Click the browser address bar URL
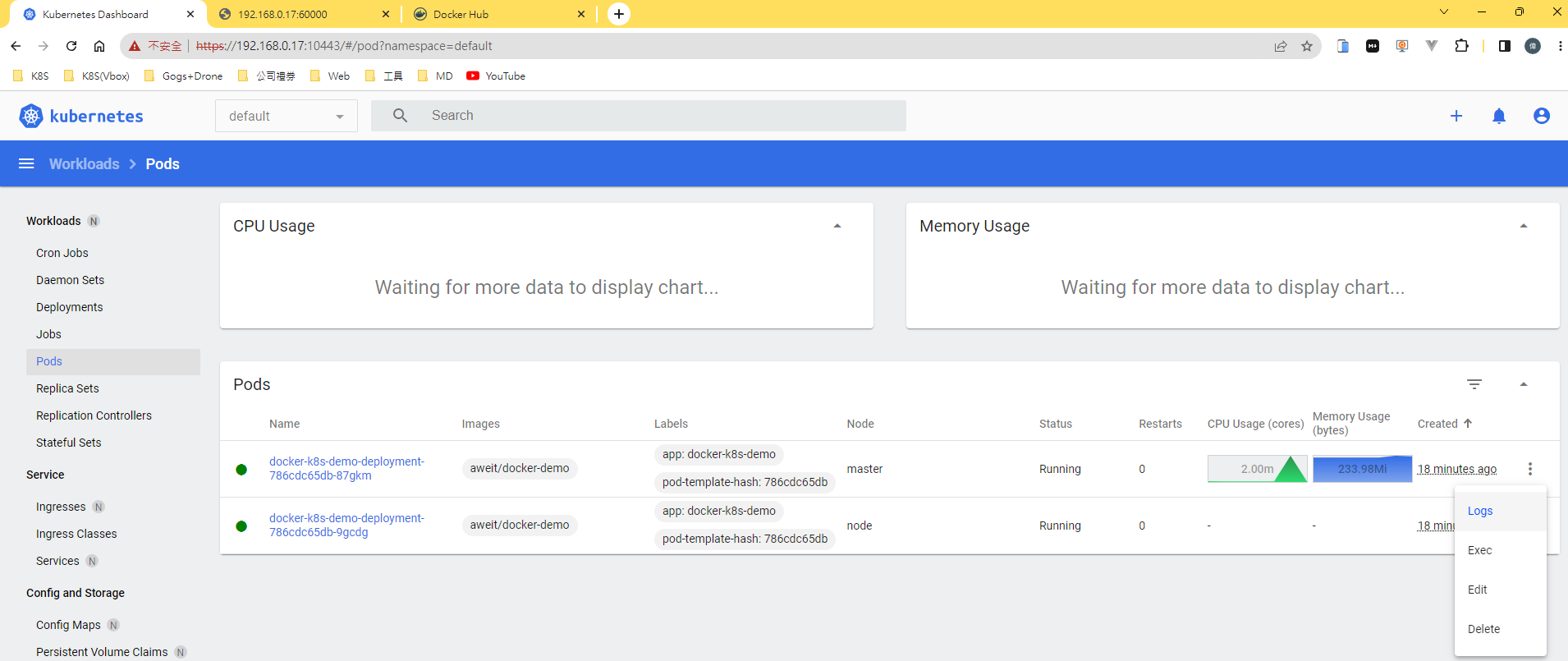Screen dimensions: 1568x661 pos(344,46)
